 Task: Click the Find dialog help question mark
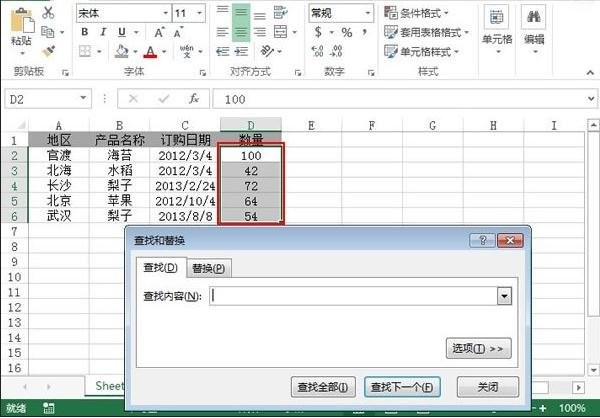tap(484, 241)
